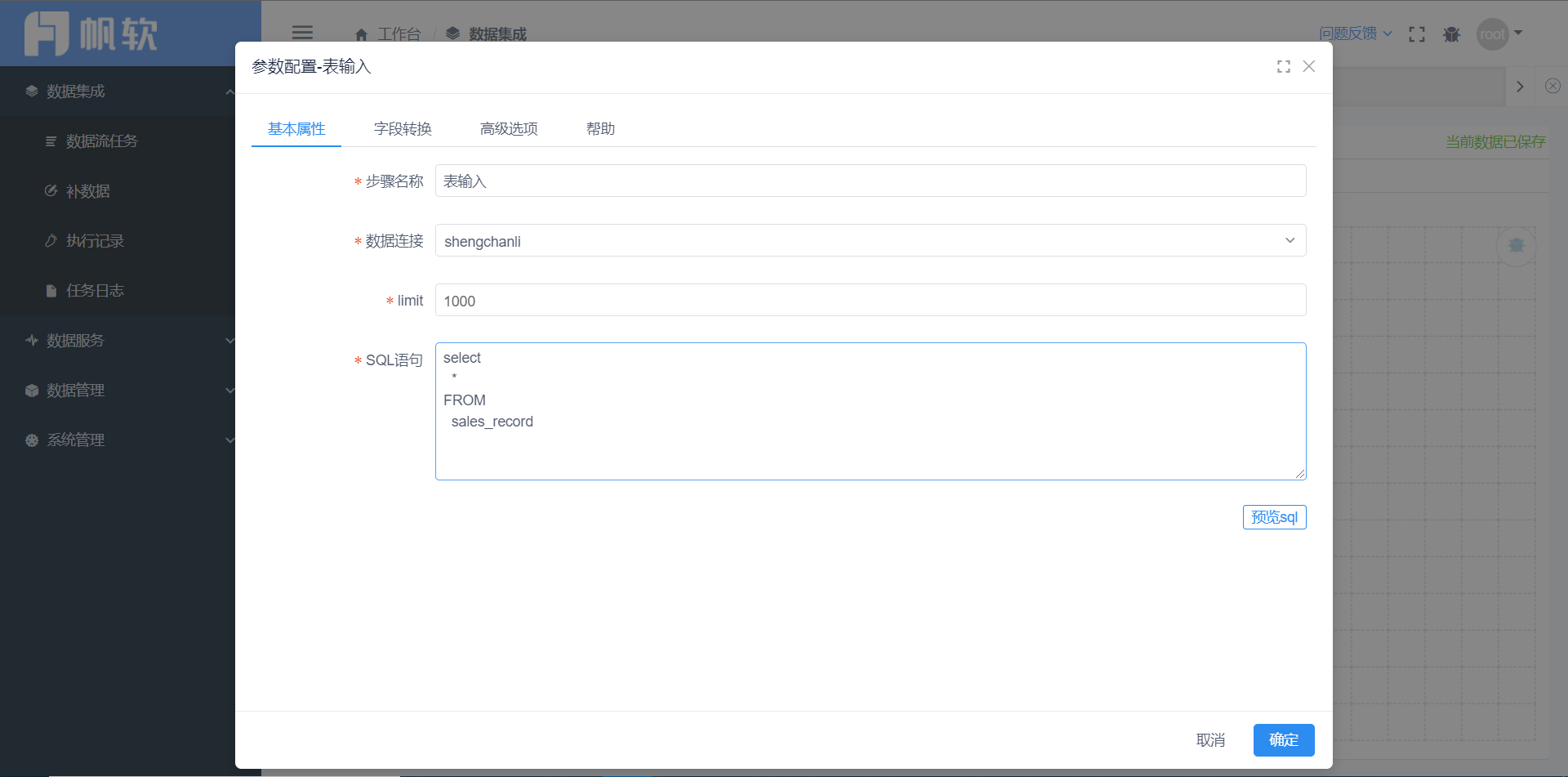Click into the SQL语句 text area
This screenshot has height=777, width=1568.
pos(871,411)
